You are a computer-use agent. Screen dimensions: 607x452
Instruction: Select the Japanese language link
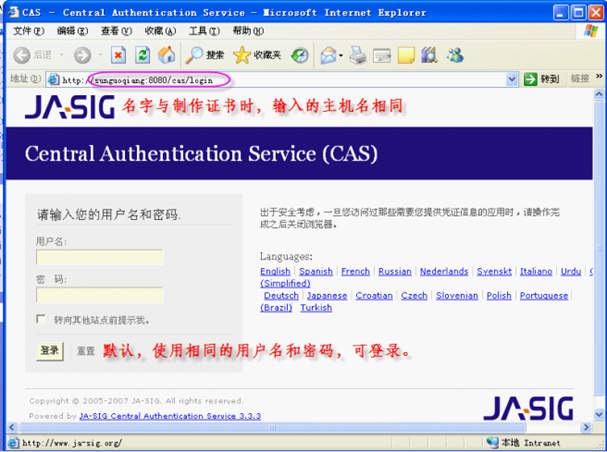(x=327, y=296)
